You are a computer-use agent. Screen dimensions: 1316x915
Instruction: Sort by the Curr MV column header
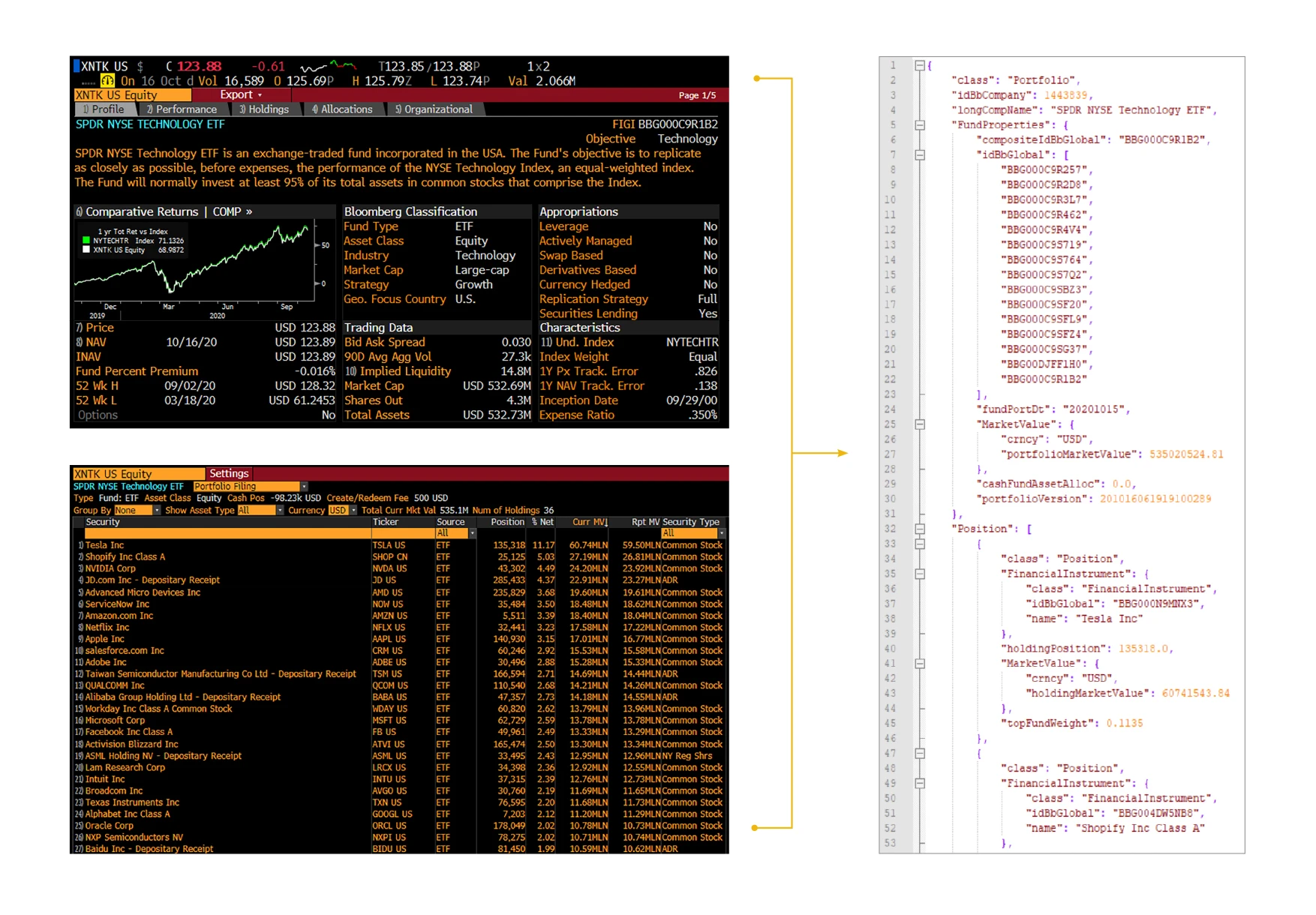tap(590, 522)
